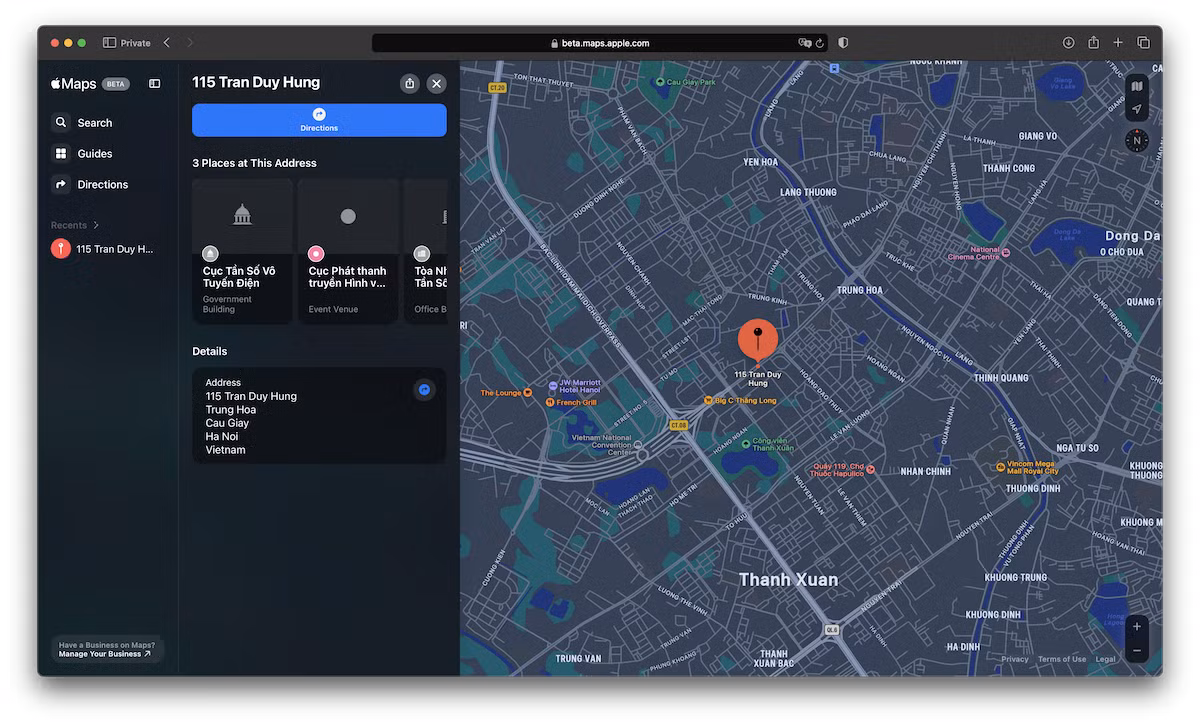Open Cục Phát thanh truyền Hình event venue card
The width and height of the screenshot is (1200, 726).
[x=348, y=251]
